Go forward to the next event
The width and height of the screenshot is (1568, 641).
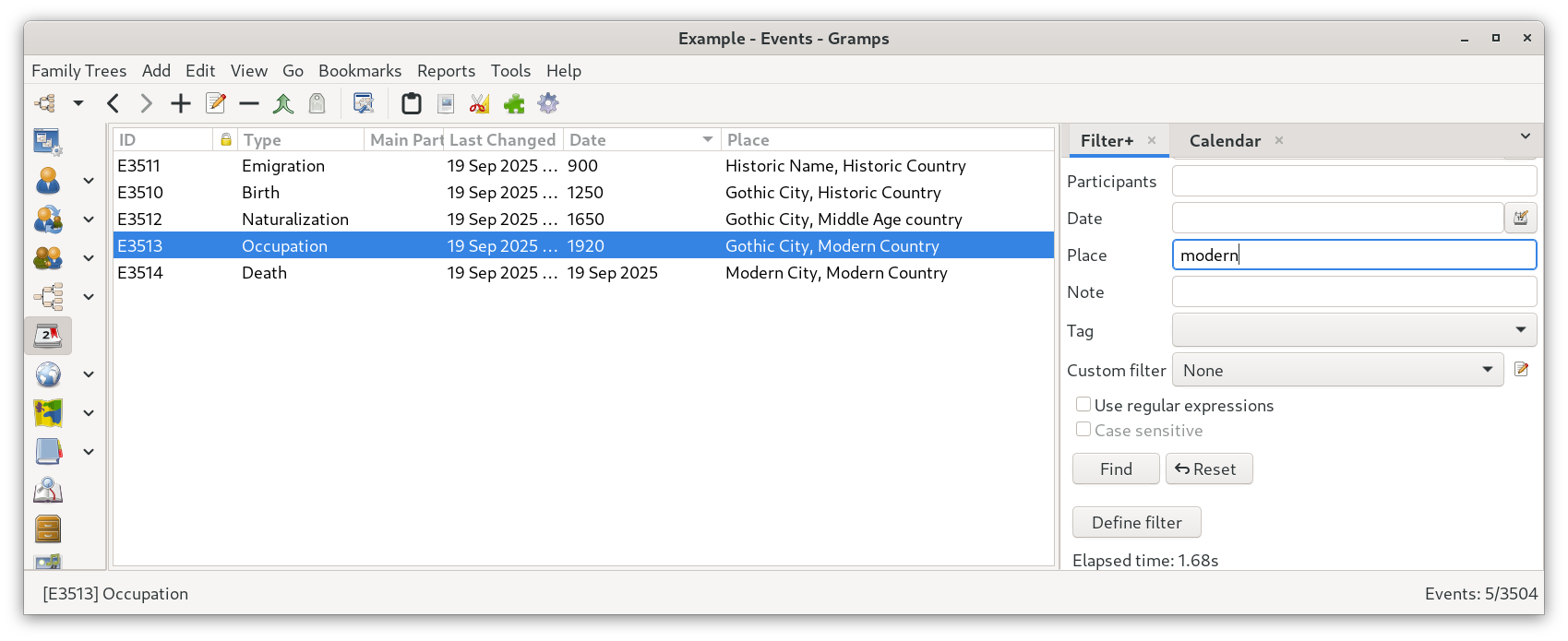point(146,103)
